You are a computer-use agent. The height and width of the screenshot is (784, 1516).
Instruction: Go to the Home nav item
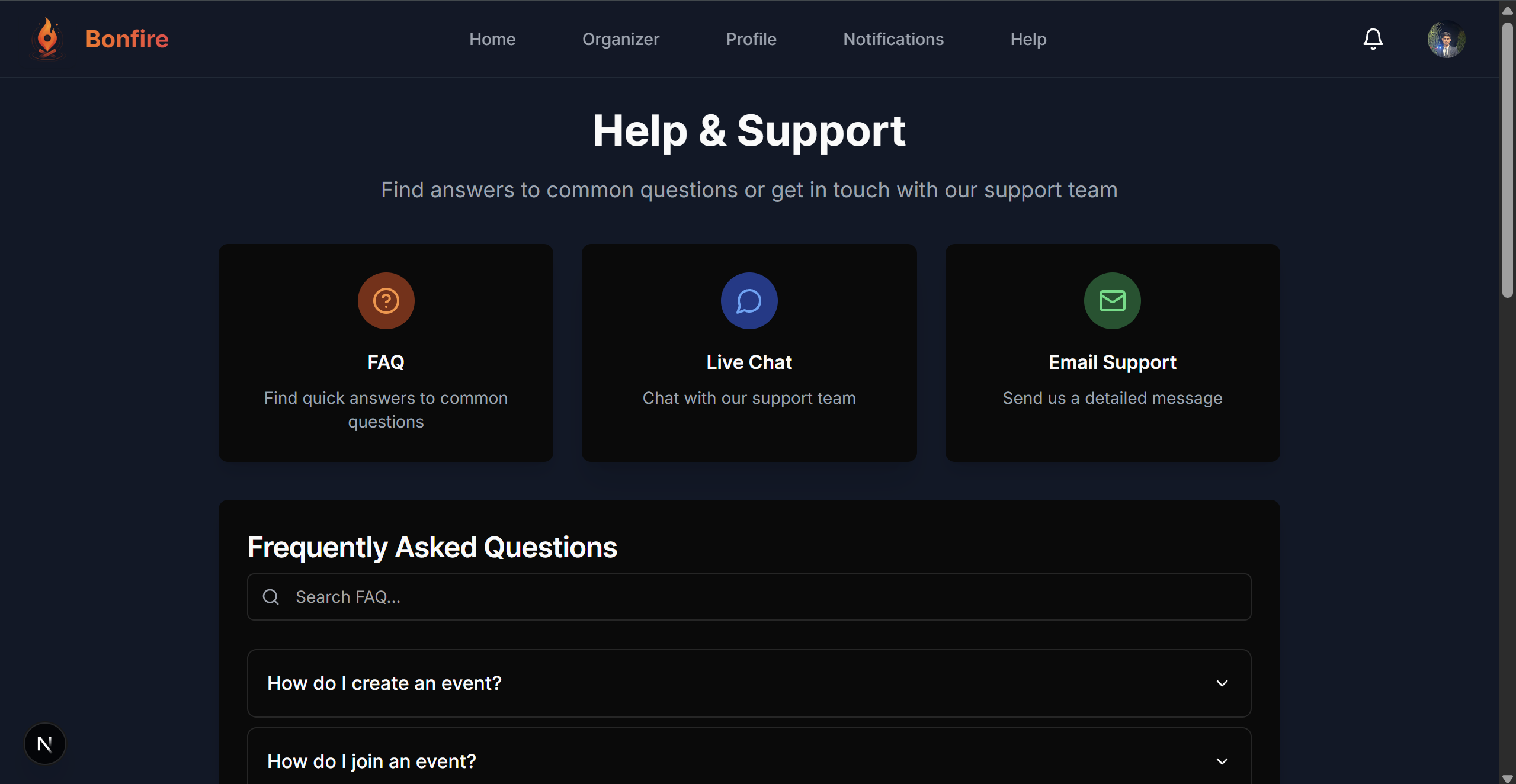(492, 39)
